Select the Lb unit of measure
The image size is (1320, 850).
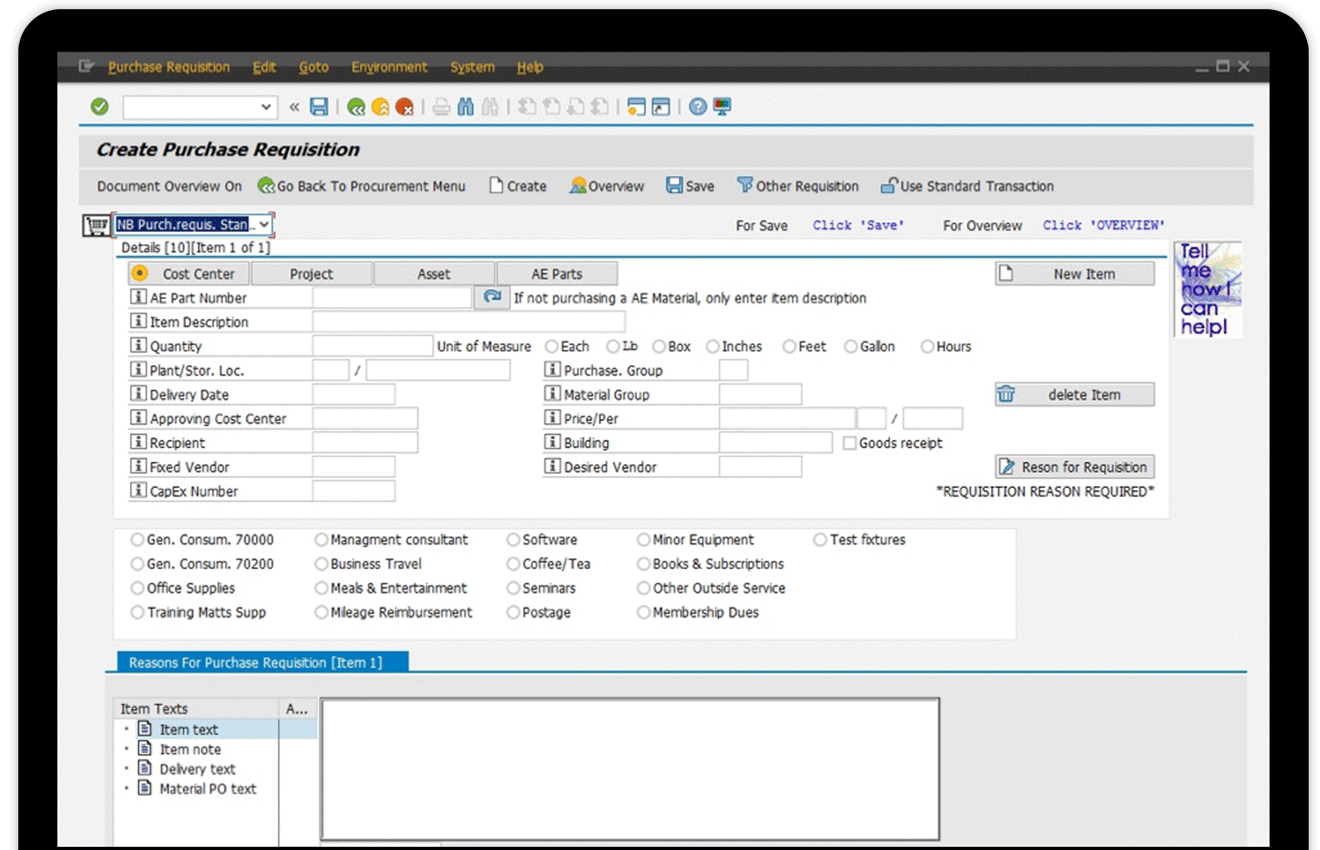[x=613, y=346]
